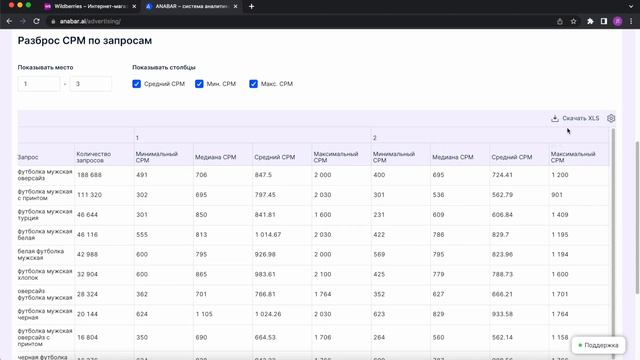Go forward in browser history
640x360 pixels.
pos(23,21)
